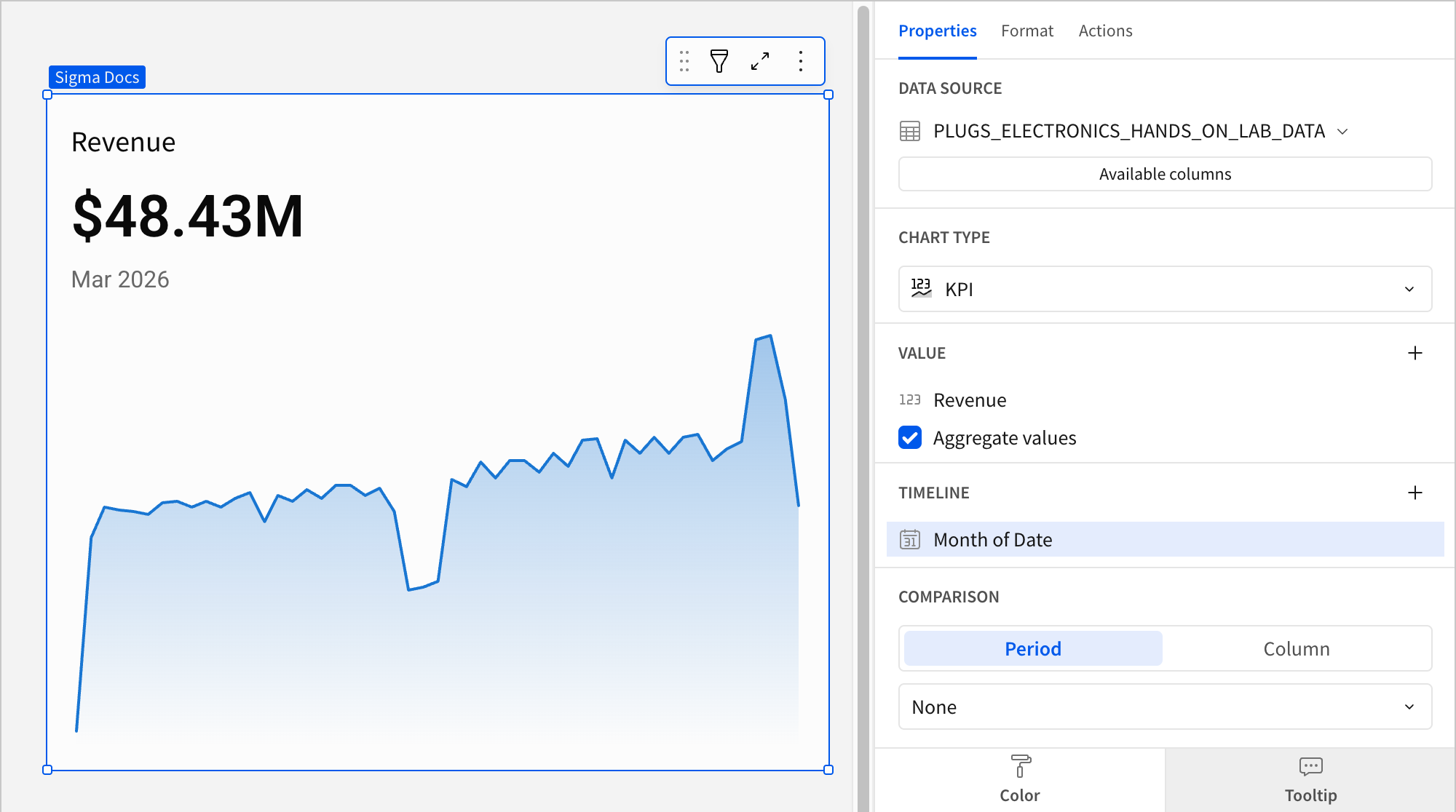Expand the None comparison dropdown

1165,706
